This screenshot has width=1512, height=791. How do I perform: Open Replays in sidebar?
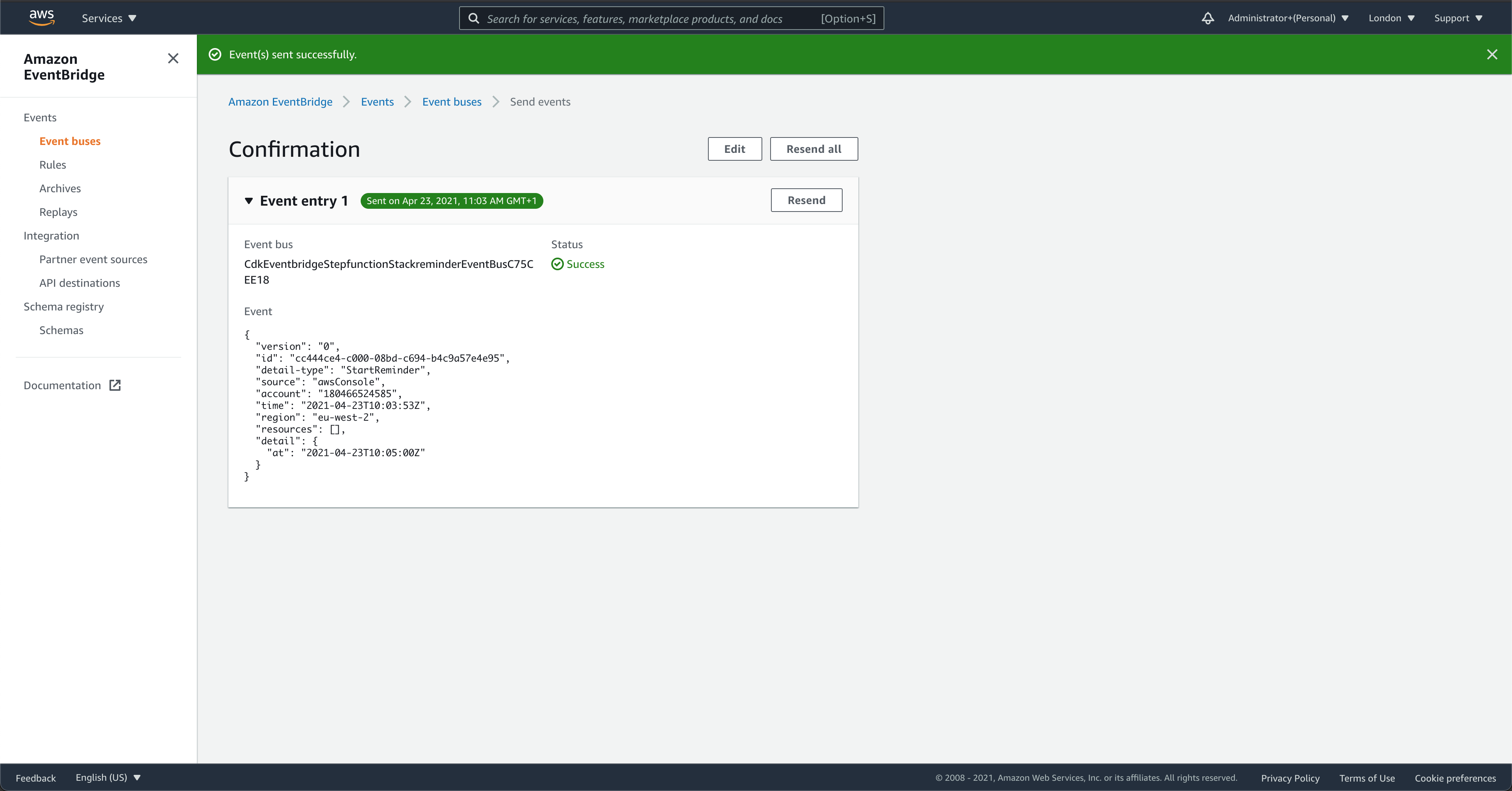coord(58,212)
